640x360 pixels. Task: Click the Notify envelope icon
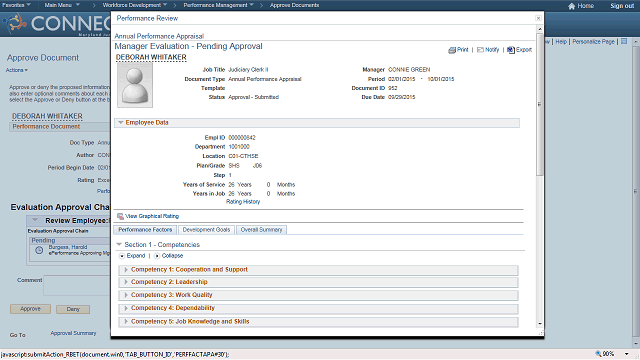pyautogui.click(x=480, y=50)
